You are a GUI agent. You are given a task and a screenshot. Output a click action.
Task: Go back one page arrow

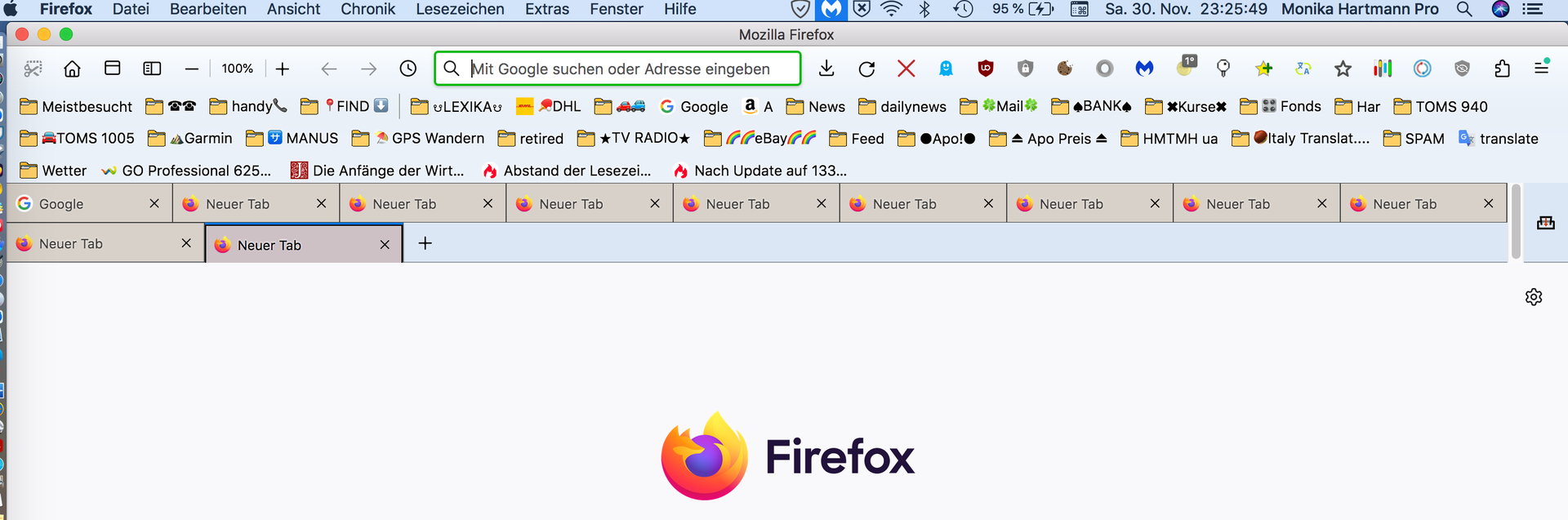[x=328, y=69]
